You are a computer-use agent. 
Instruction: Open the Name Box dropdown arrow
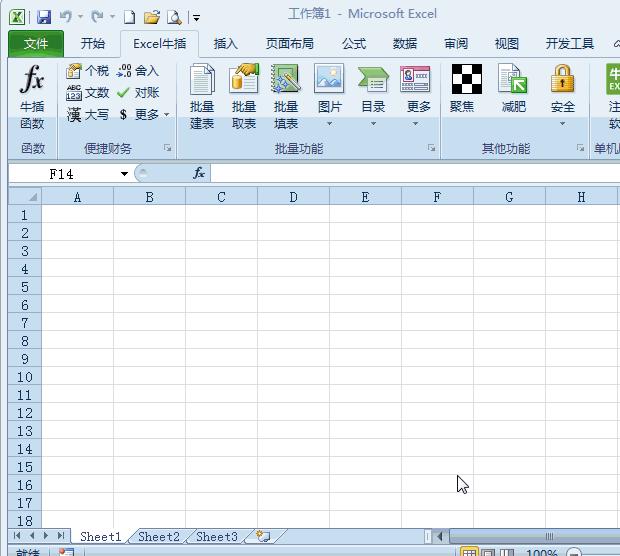124,174
